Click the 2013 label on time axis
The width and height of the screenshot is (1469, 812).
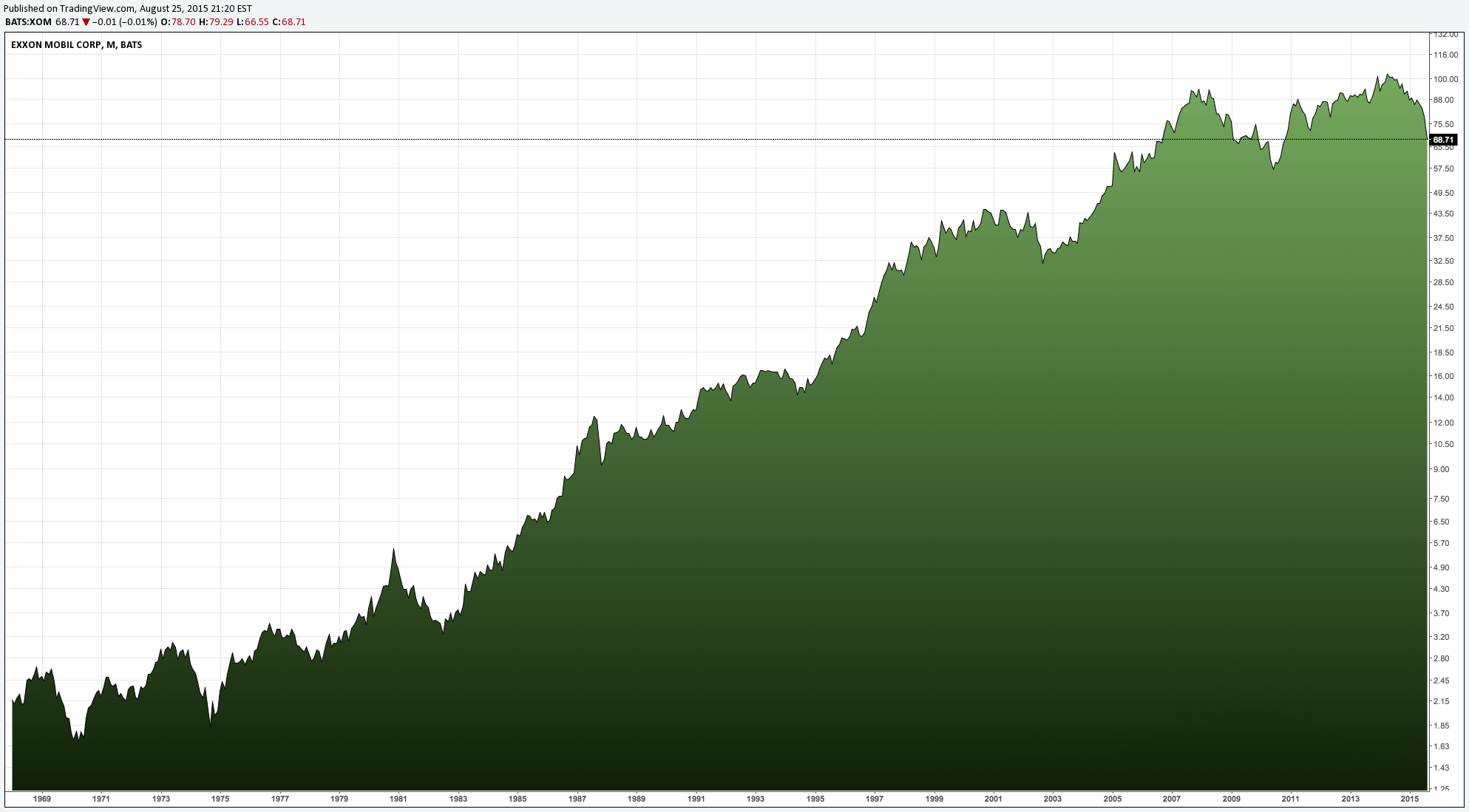1351,799
